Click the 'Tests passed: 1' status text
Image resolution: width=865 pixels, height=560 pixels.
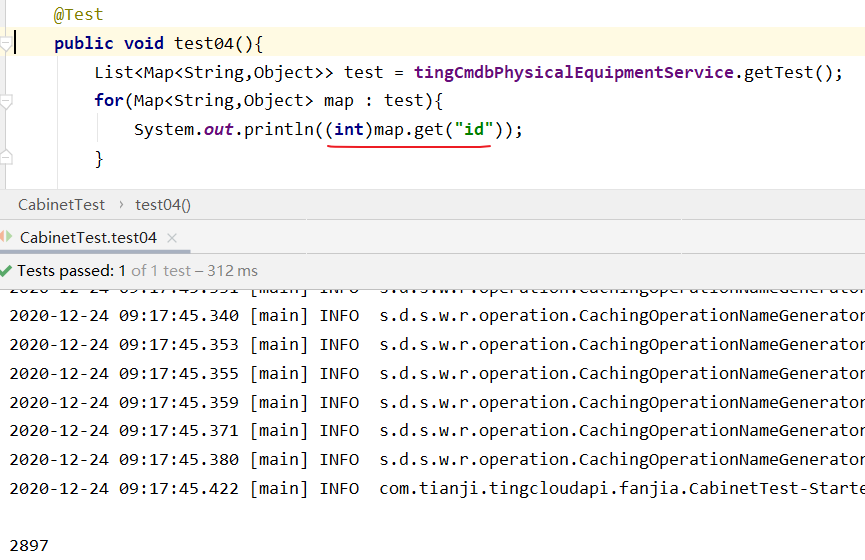pyautogui.click(x=71, y=271)
